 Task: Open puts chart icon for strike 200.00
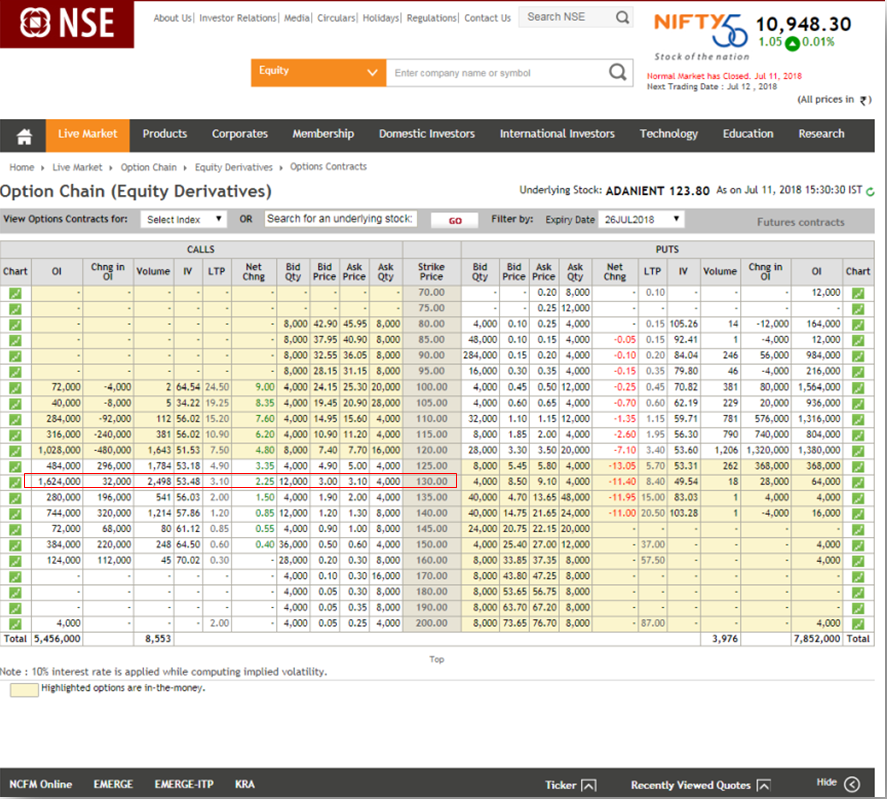[858, 624]
